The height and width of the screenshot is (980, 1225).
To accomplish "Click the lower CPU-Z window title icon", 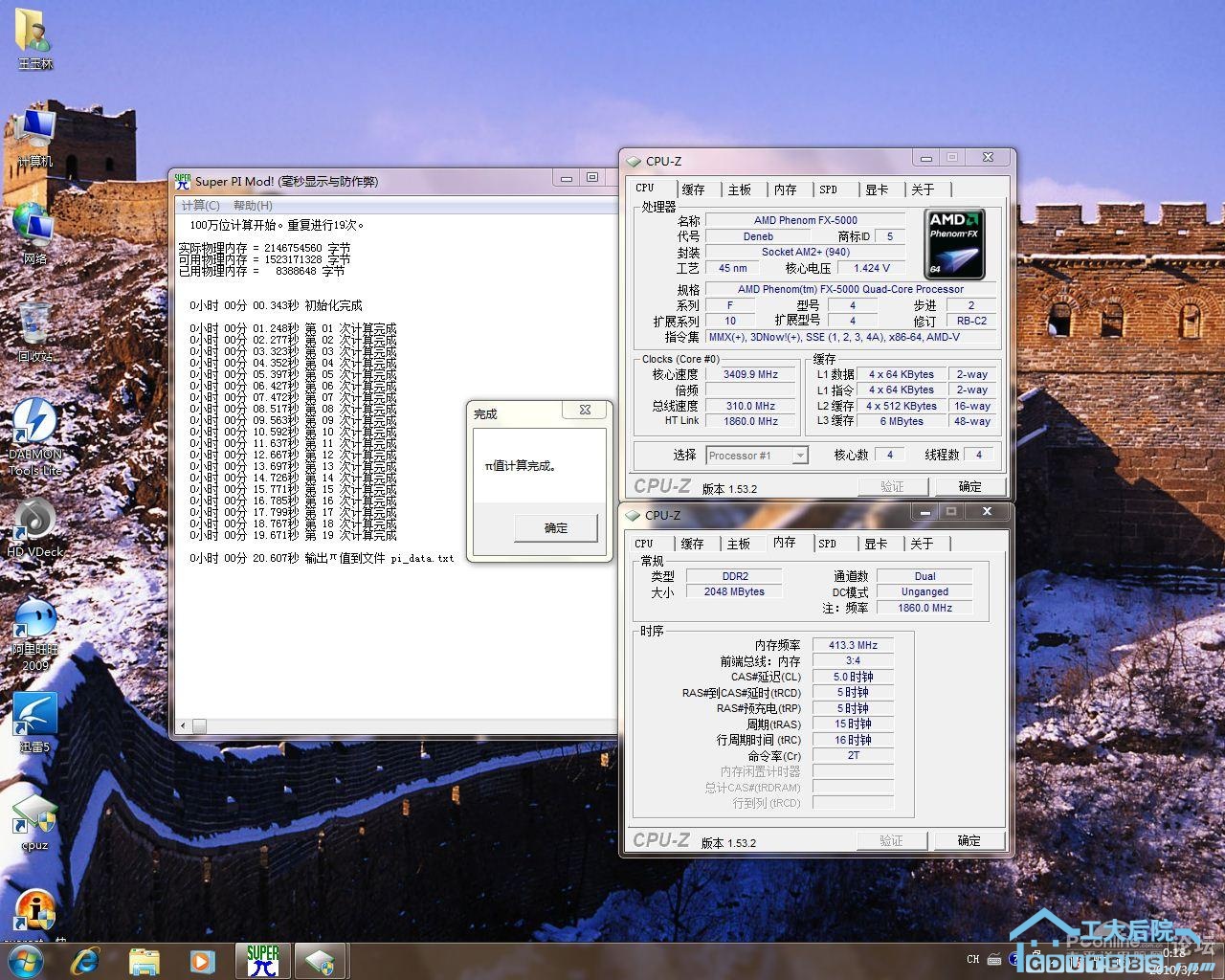I will click(x=633, y=515).
